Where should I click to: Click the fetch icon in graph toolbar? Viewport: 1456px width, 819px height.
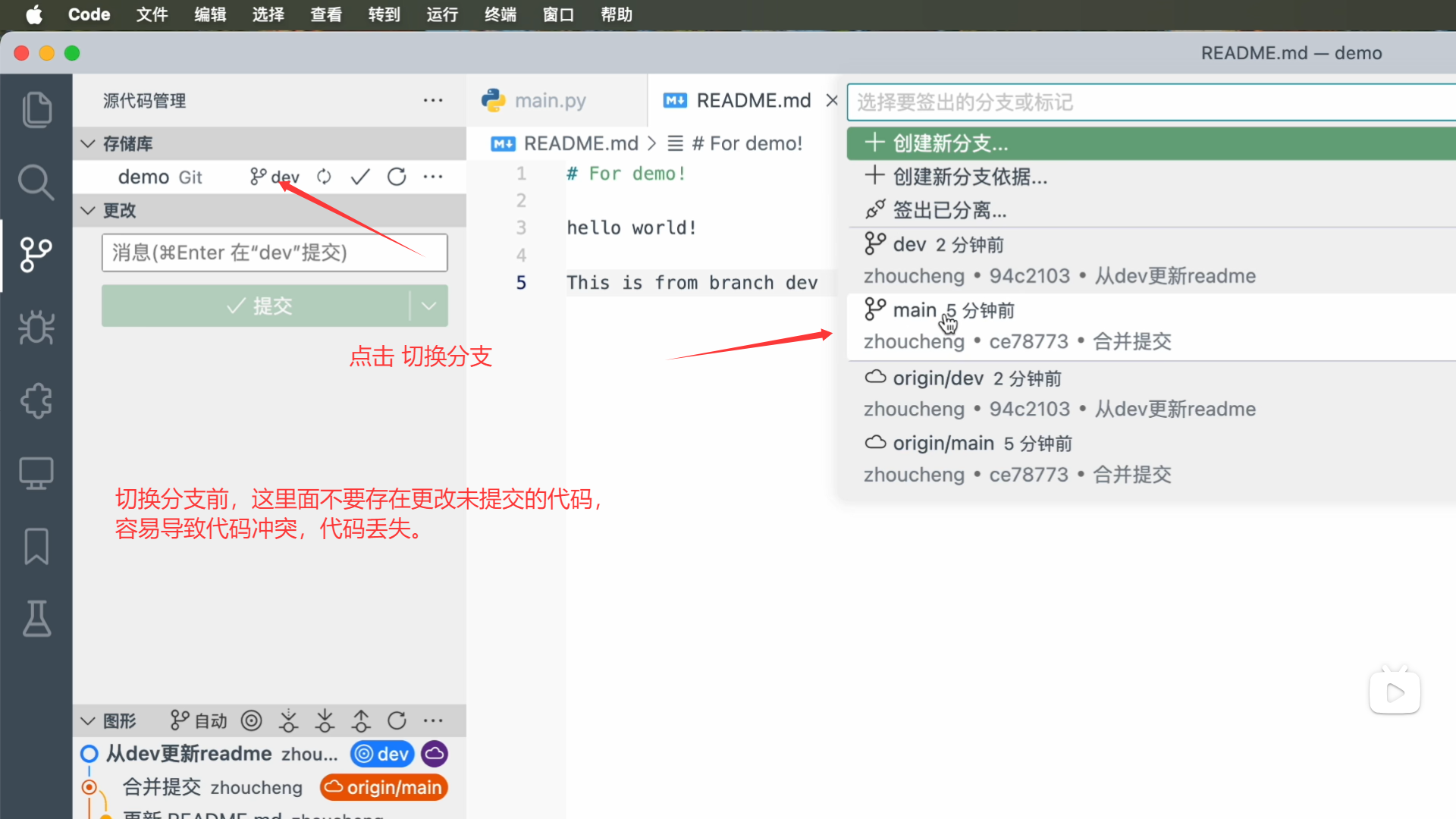pyautogui.click(x=288, y=720)
